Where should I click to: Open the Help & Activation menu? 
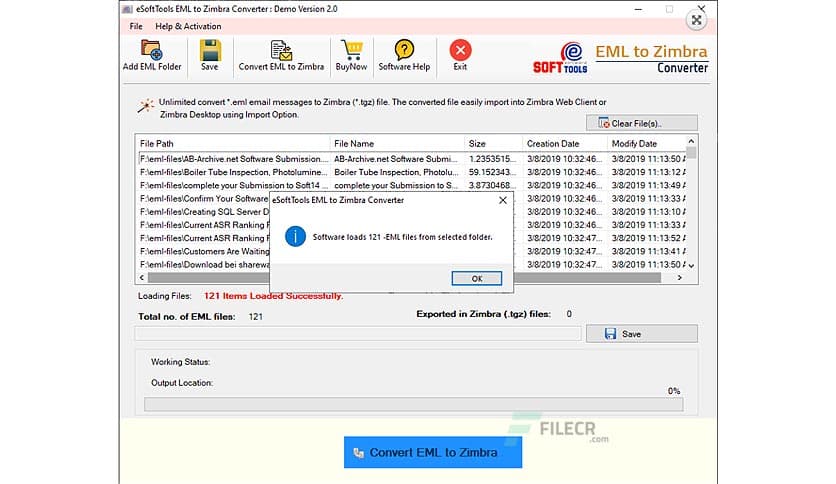(188, 26)
